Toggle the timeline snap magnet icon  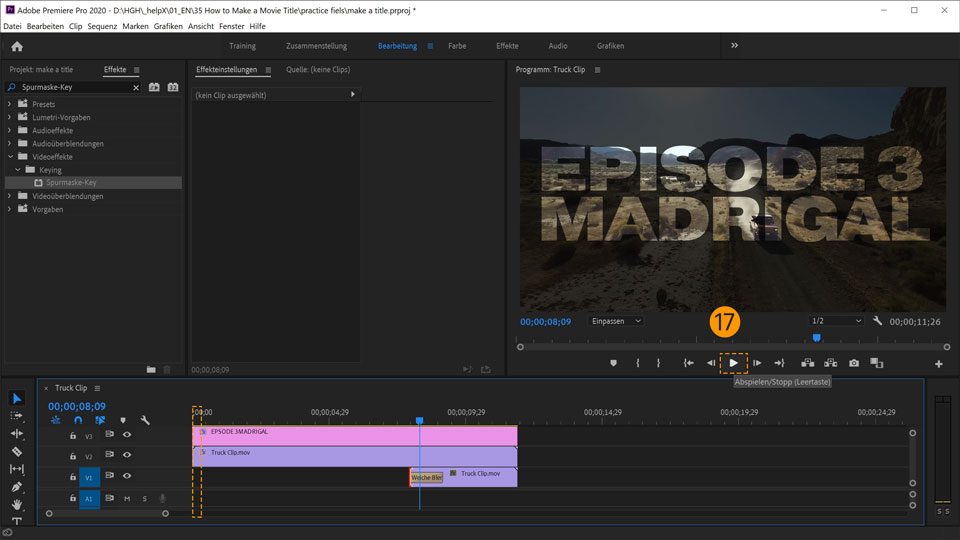pyautogui.click(x=78, y=420)
